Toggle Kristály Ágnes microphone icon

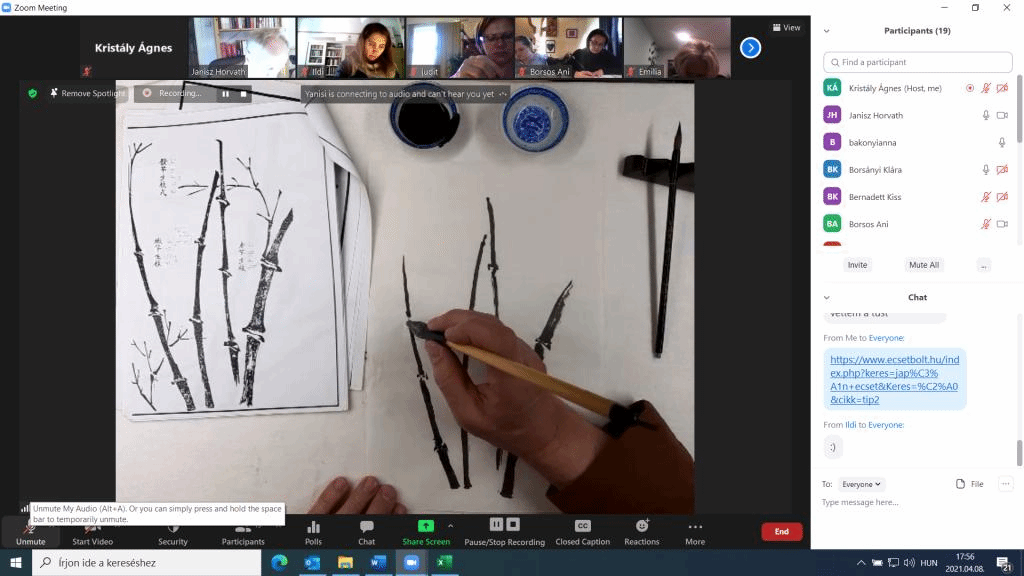pos(985,88)
